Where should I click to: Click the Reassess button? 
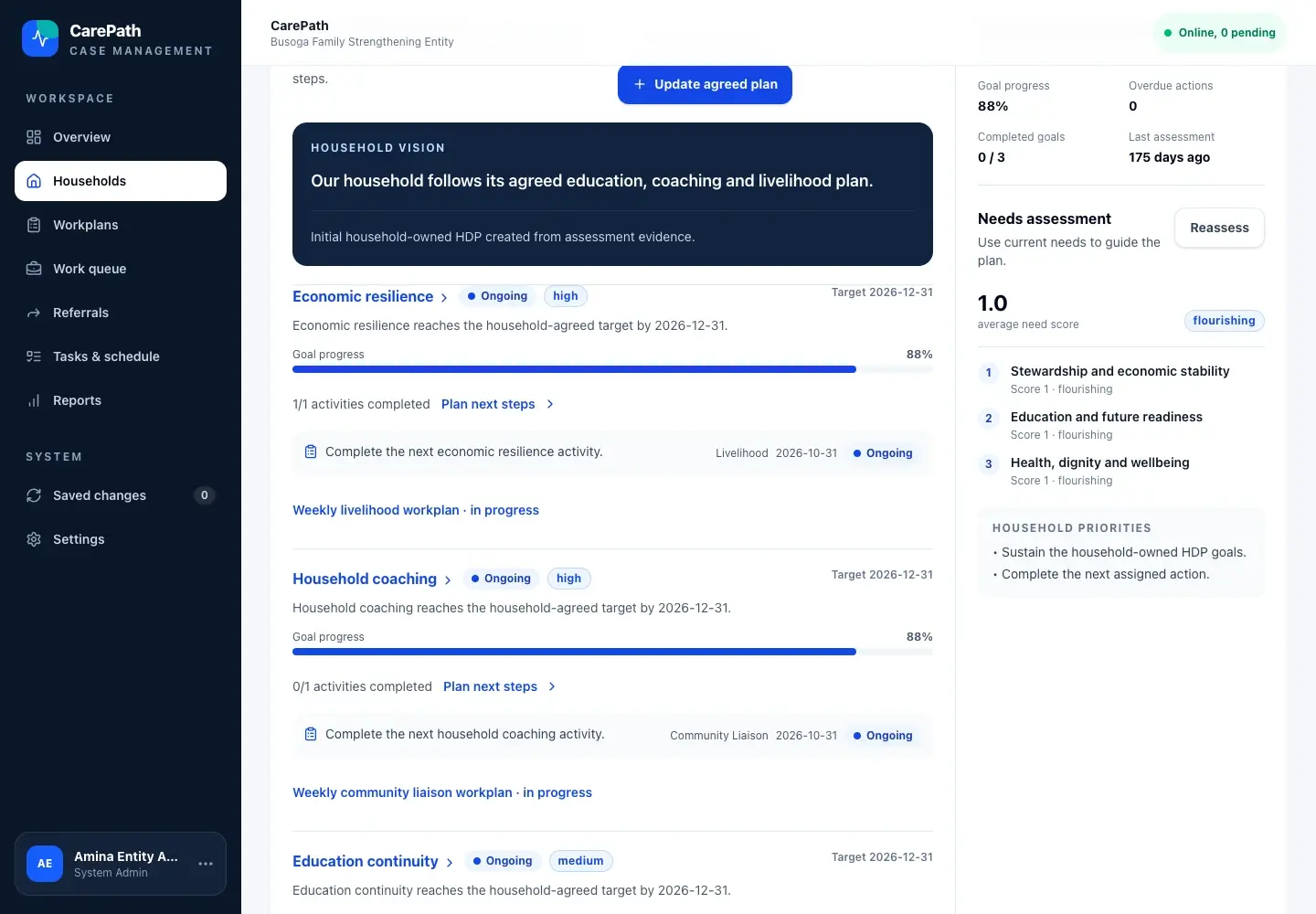click(x=1219, y=228)
